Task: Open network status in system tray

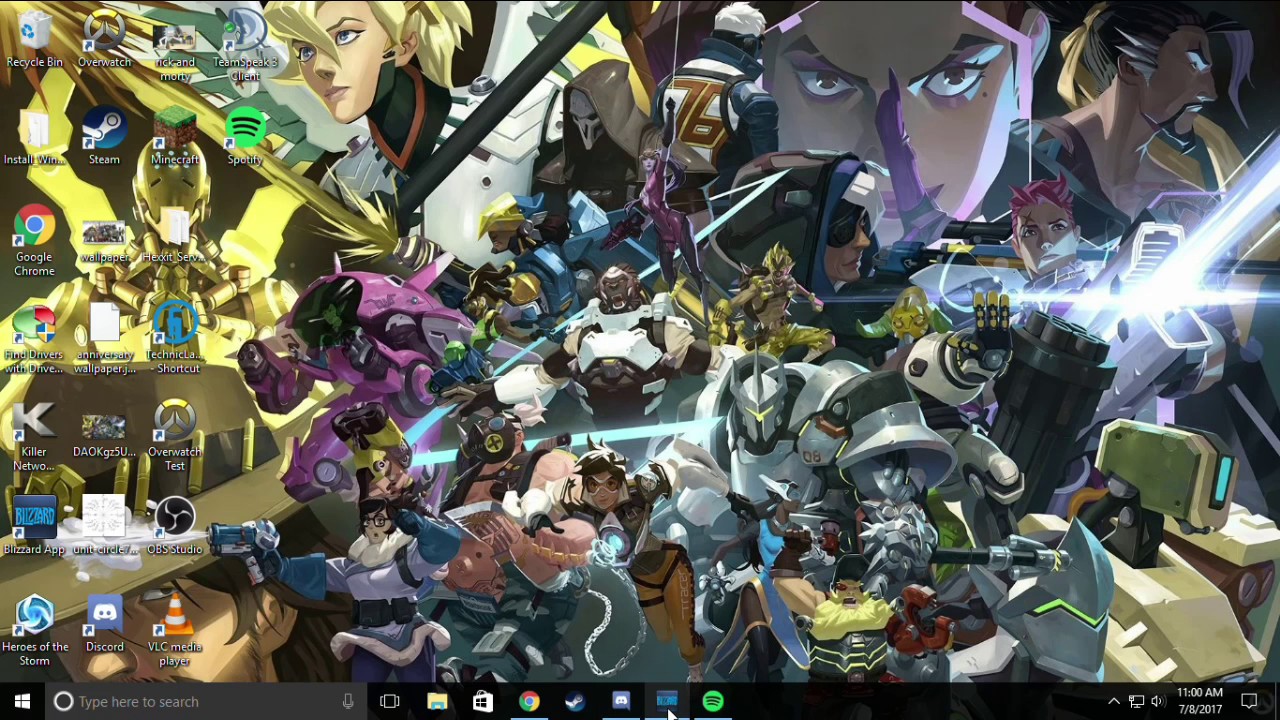Action: click(x=1136, y=701)
